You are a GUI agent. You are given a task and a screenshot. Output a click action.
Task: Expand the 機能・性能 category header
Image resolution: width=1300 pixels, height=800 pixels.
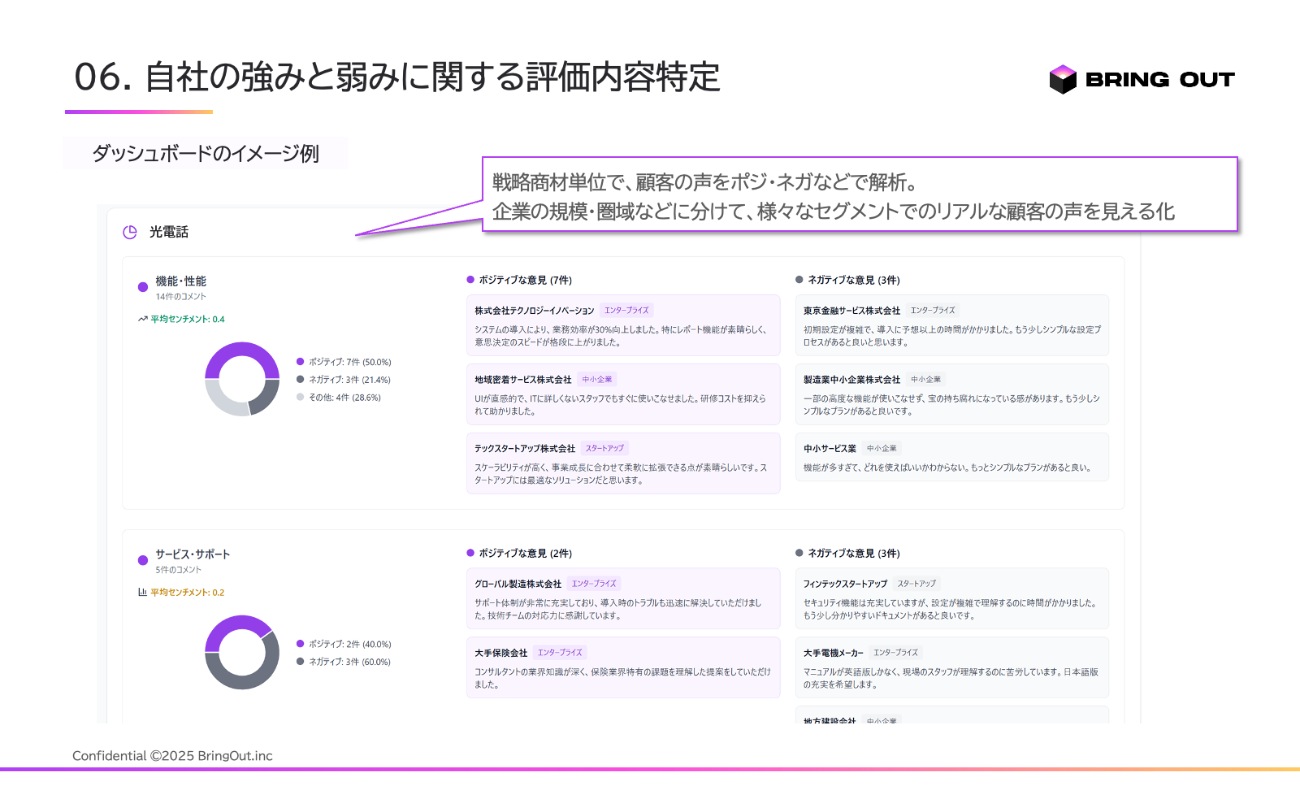point(181,282)
